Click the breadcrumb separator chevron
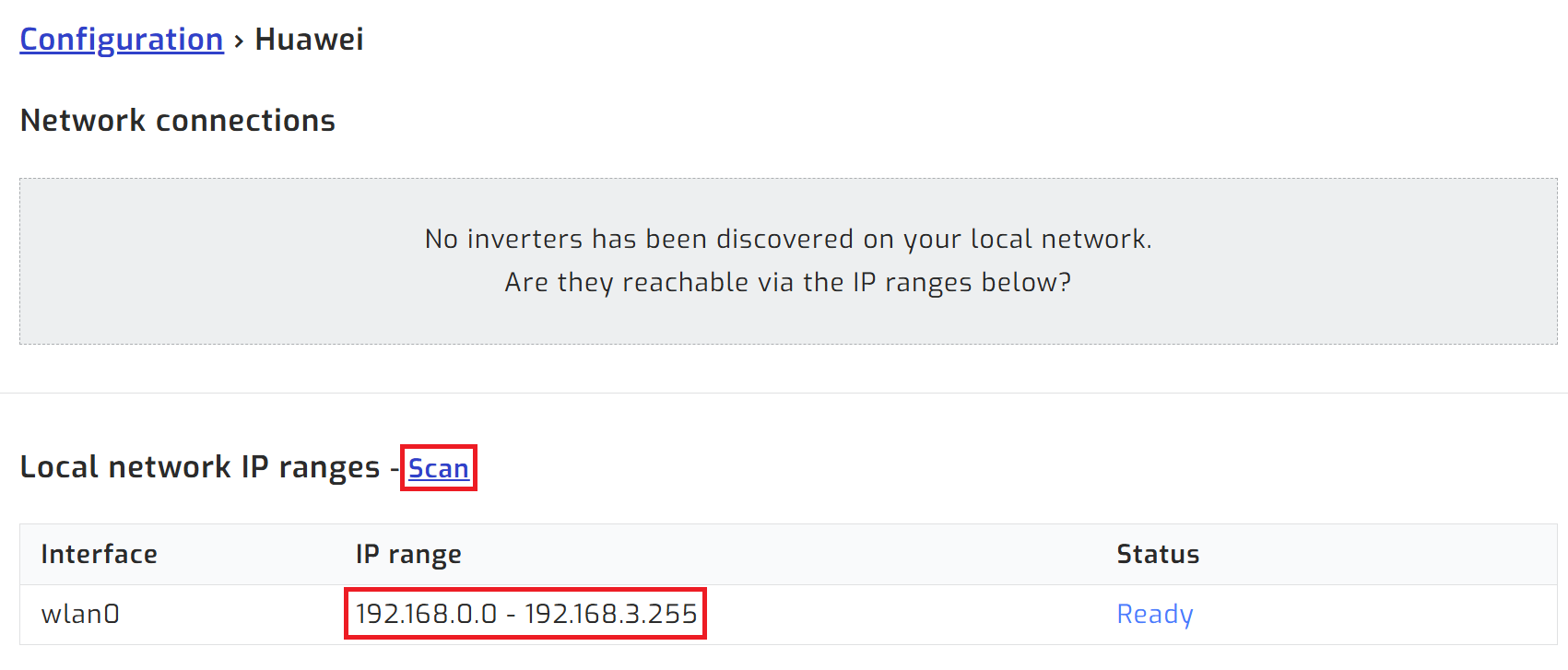The height and width of the screenshot is (670, 1568). tap(238, 39)
